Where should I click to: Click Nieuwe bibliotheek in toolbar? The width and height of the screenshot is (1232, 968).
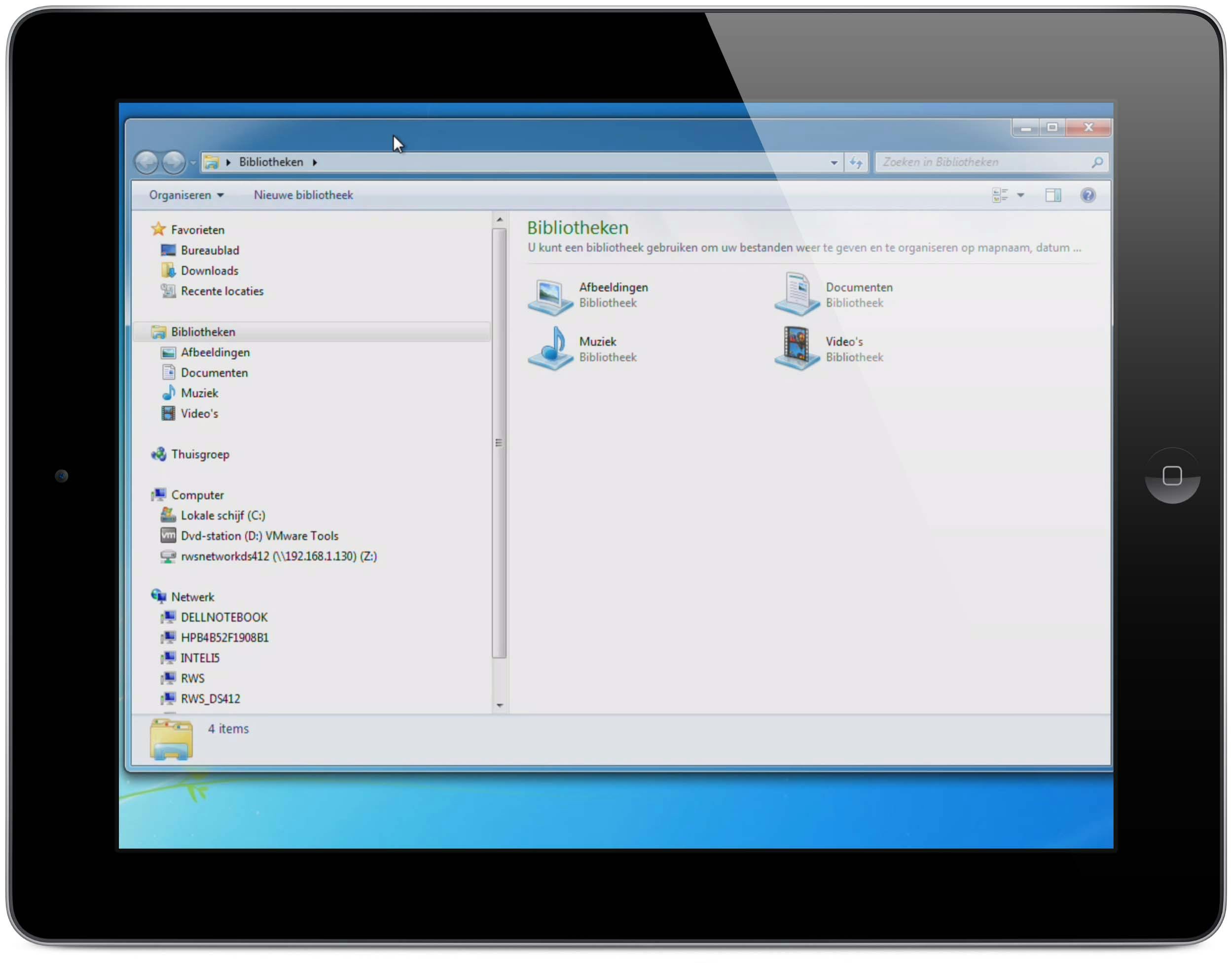point(303,195)
